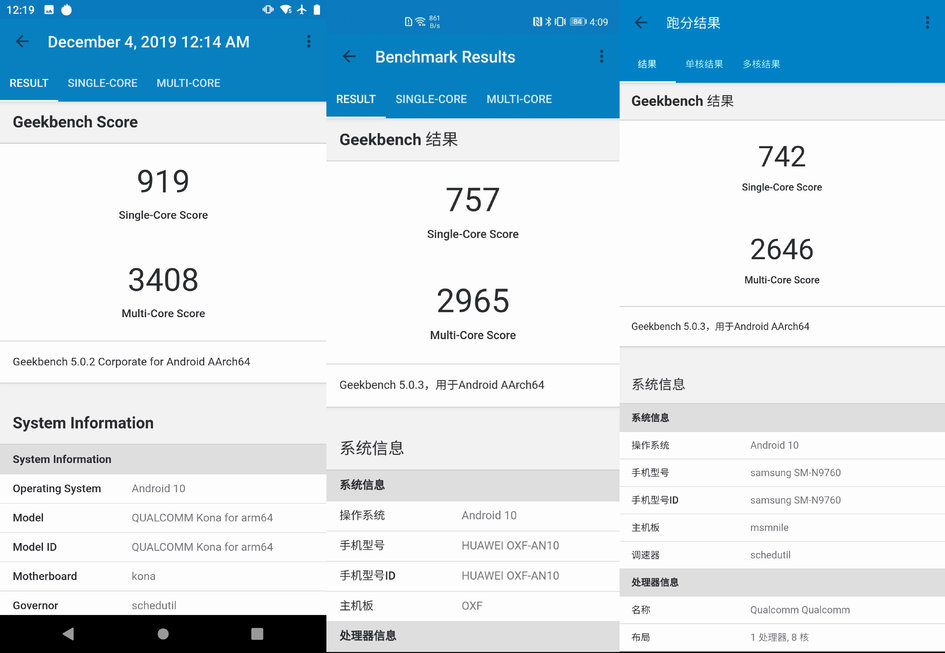Switch to the 单核结果 tab

click(704, 64)
